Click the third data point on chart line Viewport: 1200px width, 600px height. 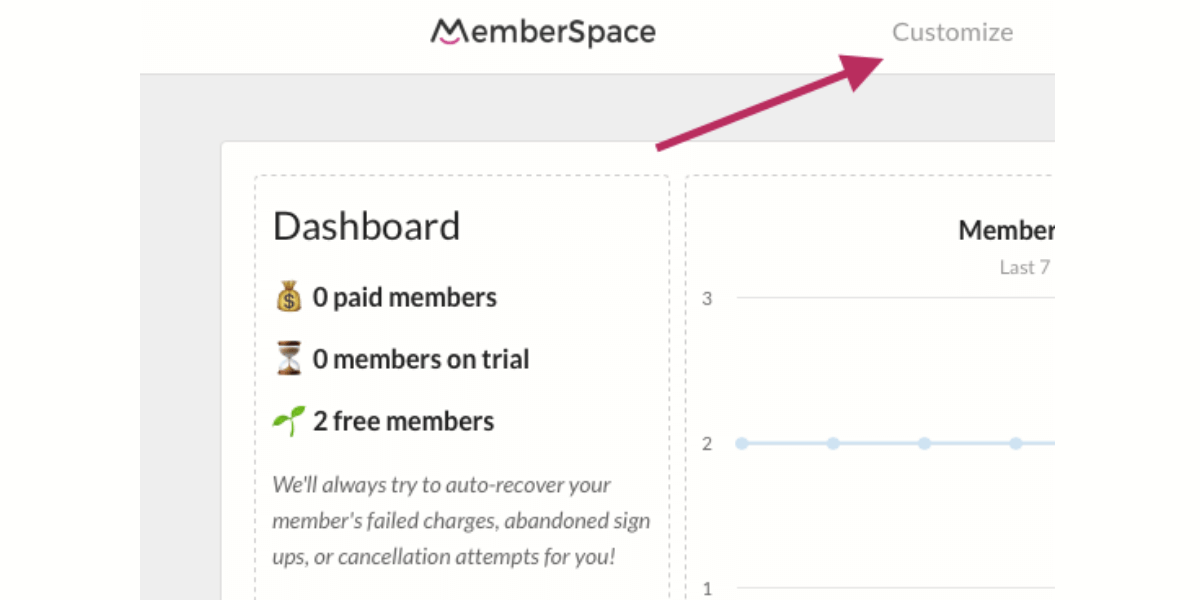[924, 443]
